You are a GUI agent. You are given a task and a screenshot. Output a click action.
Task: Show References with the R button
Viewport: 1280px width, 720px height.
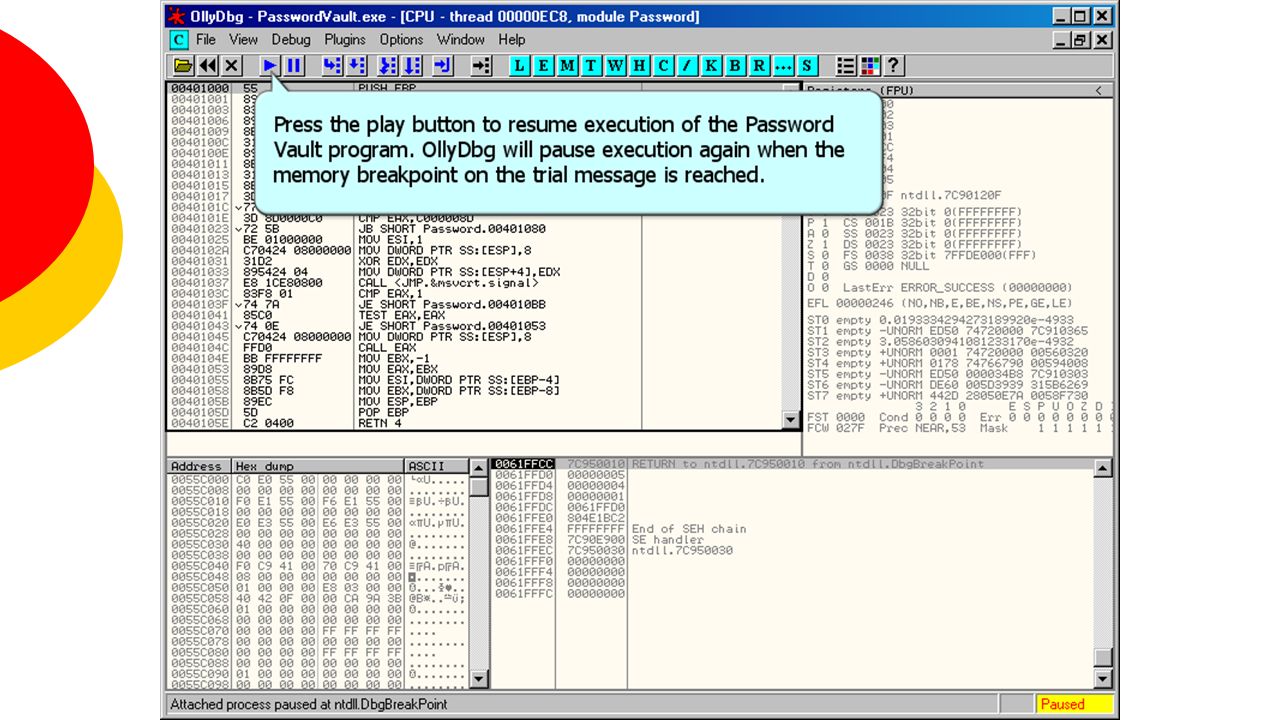click(760, 66)
